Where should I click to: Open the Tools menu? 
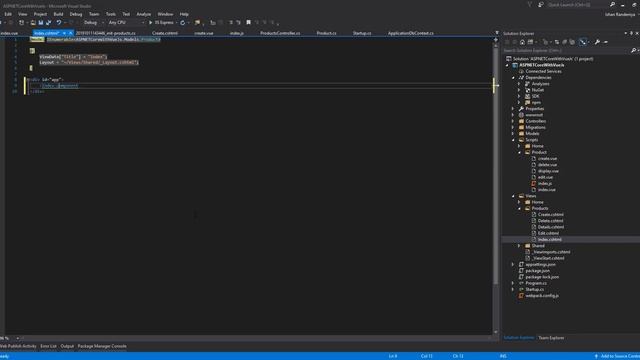click(111, 14)
